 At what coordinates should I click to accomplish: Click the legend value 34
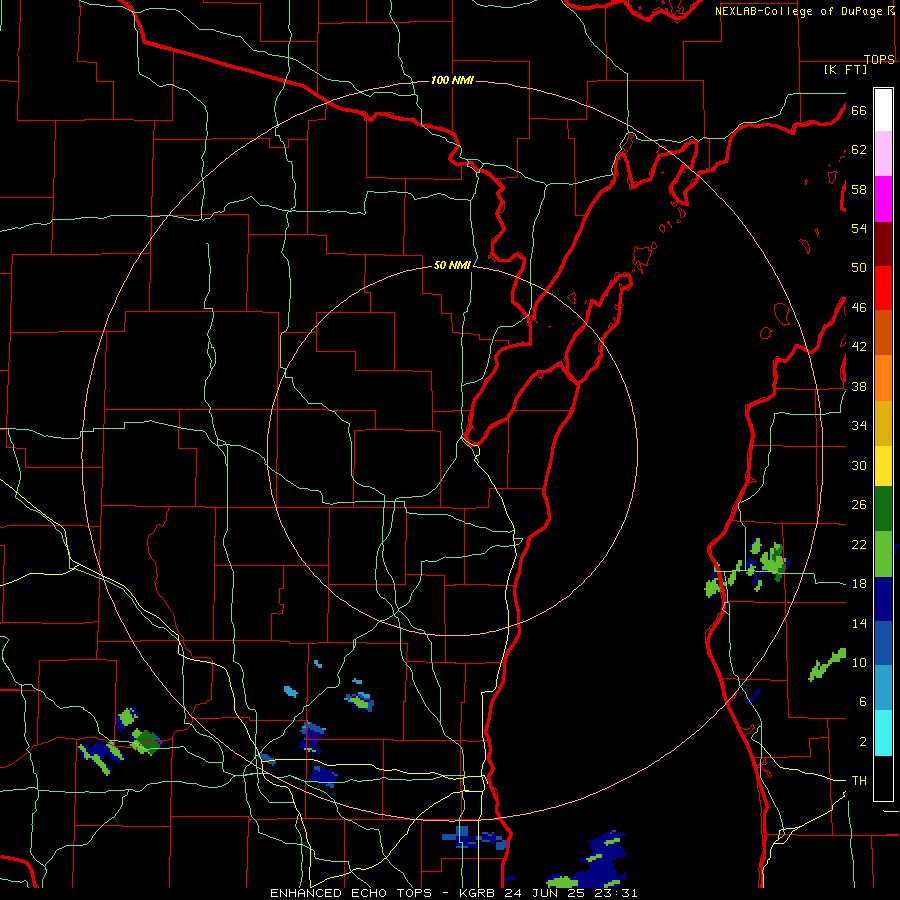[x=859, y=426]
